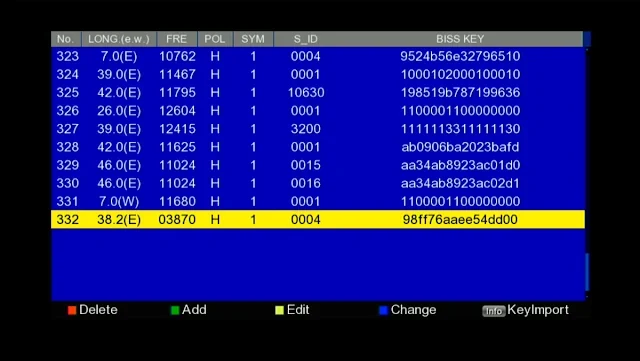Screen dimensions: 640x361
Task: Select row number 331
Action: (318, 201)
